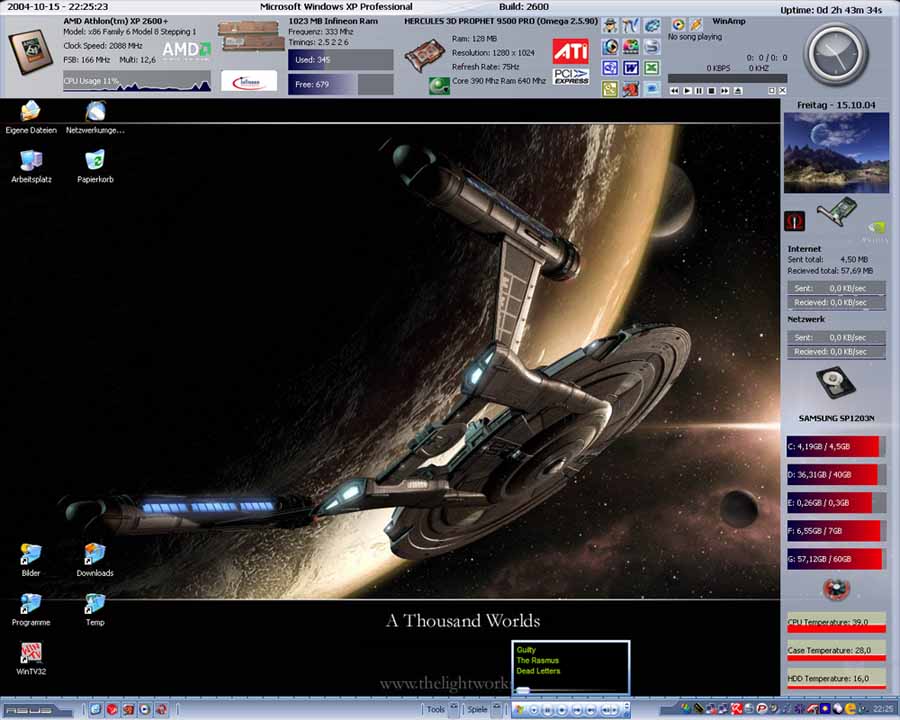Click the RAM Used 345 bar
Viewport: 900px width, 720px height.
click(x=340, y=60)
